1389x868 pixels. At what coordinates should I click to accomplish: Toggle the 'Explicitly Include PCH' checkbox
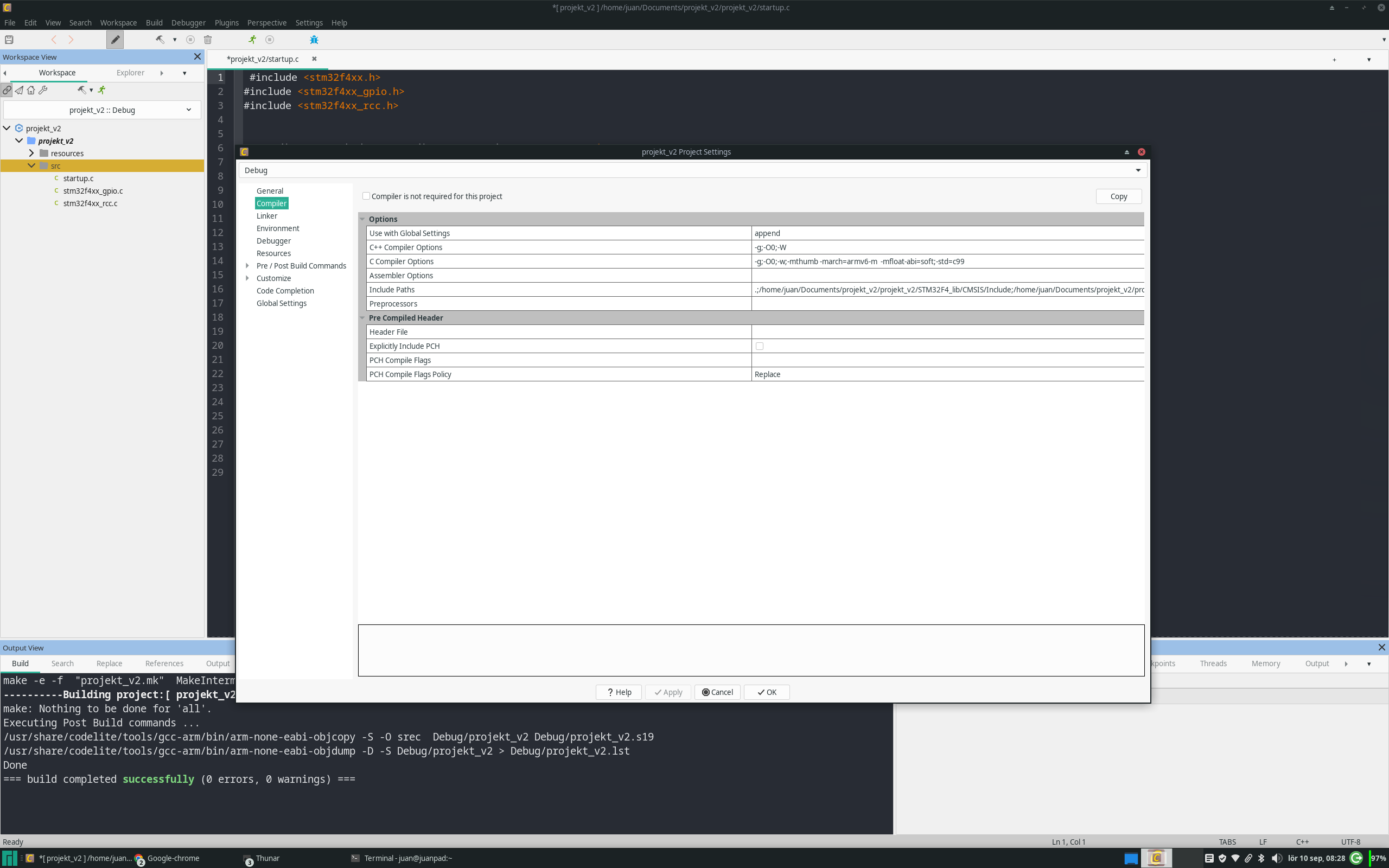(760, 346)
